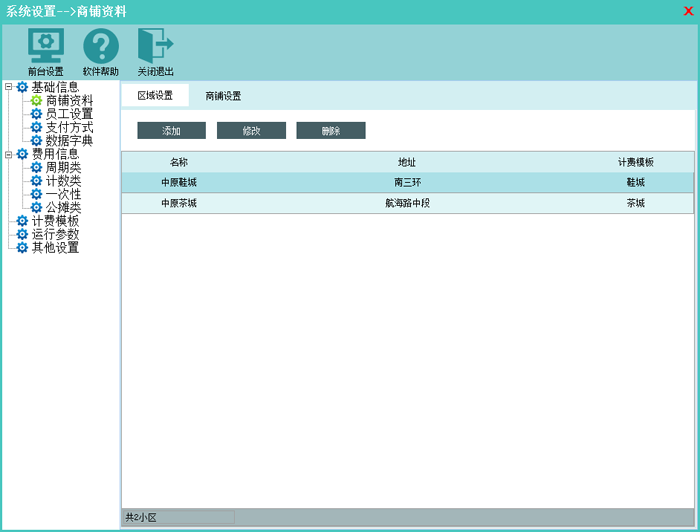
Task: Select the 商铺资料 tree node
Action: (x=69, y=101)
